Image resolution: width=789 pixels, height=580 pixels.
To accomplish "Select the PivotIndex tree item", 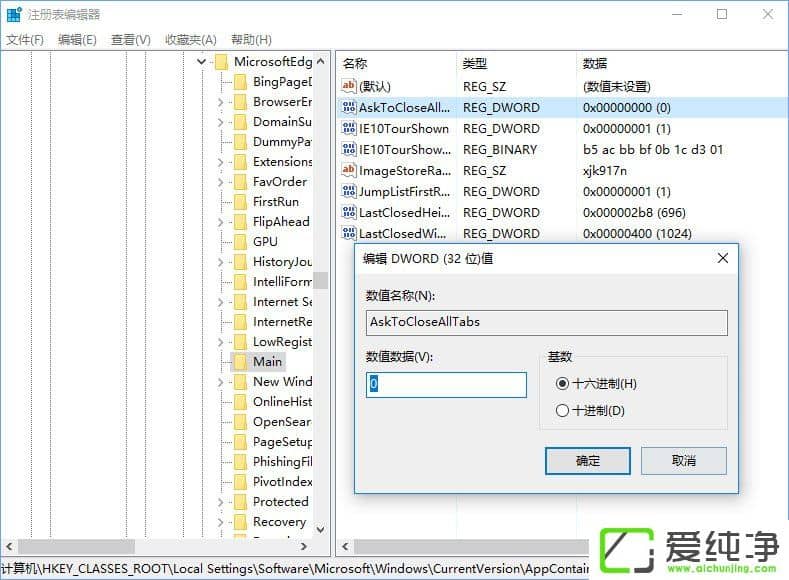I will pos(282,481).
